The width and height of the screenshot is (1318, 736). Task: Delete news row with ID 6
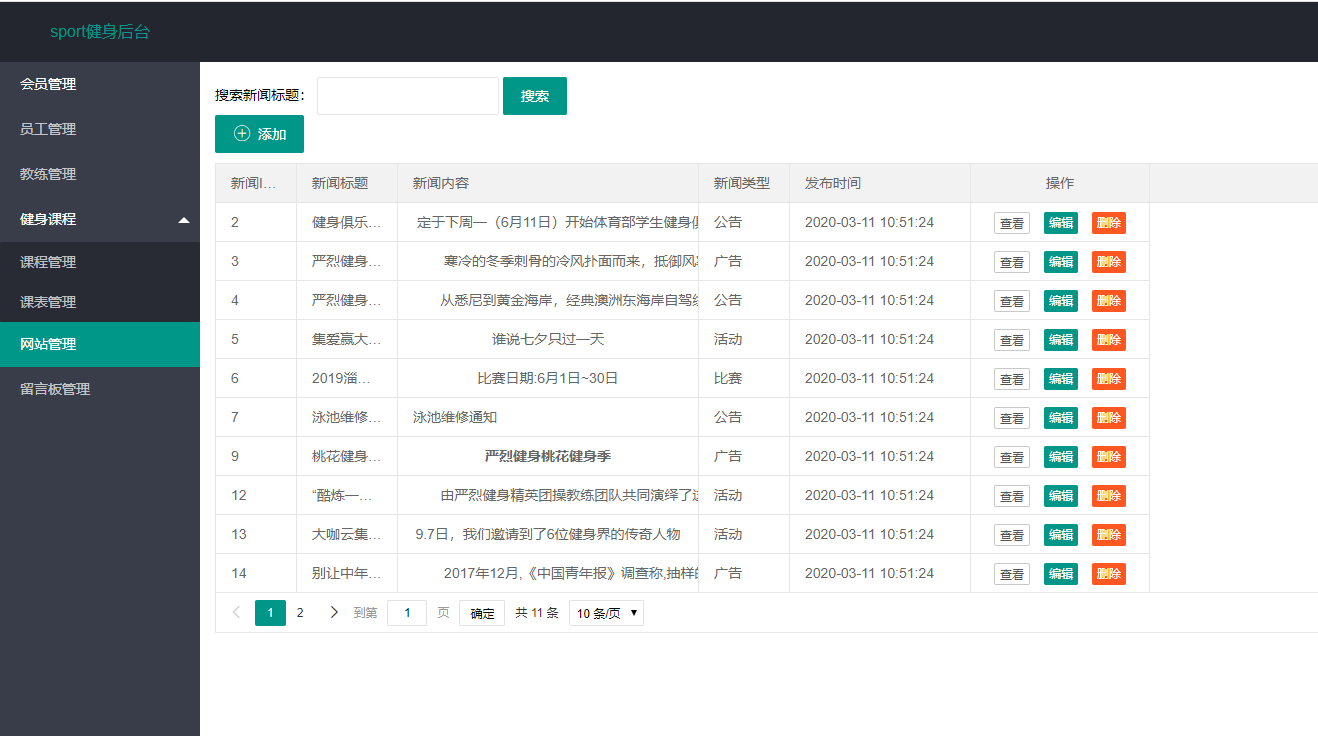(x=1109, y=379)
